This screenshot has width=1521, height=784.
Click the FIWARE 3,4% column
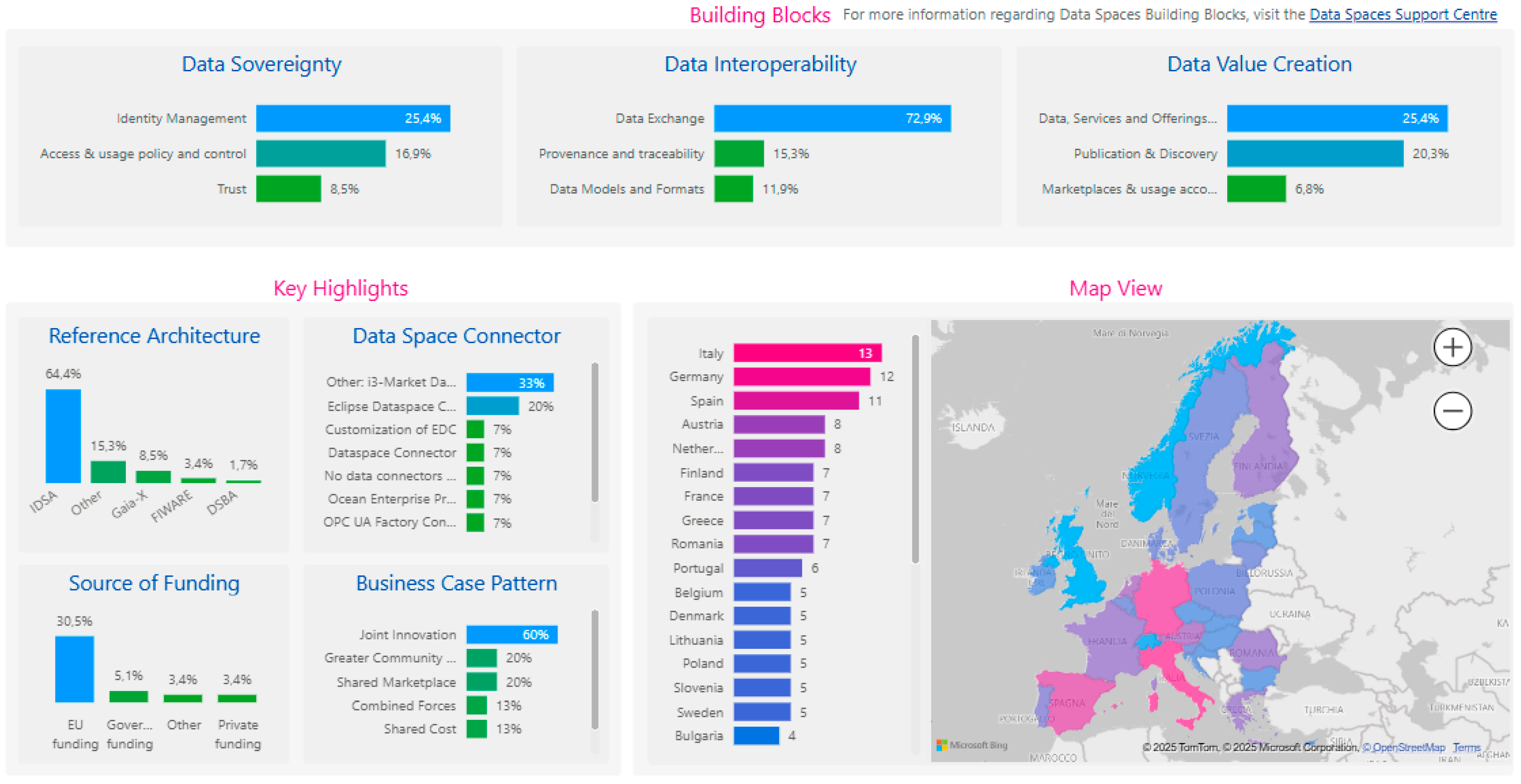198,481
